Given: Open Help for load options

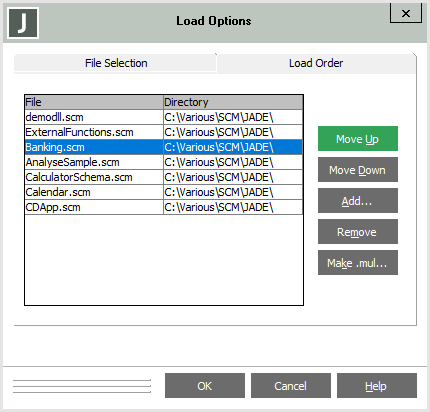Looking at the screenshot, I should tap(377, 386).
